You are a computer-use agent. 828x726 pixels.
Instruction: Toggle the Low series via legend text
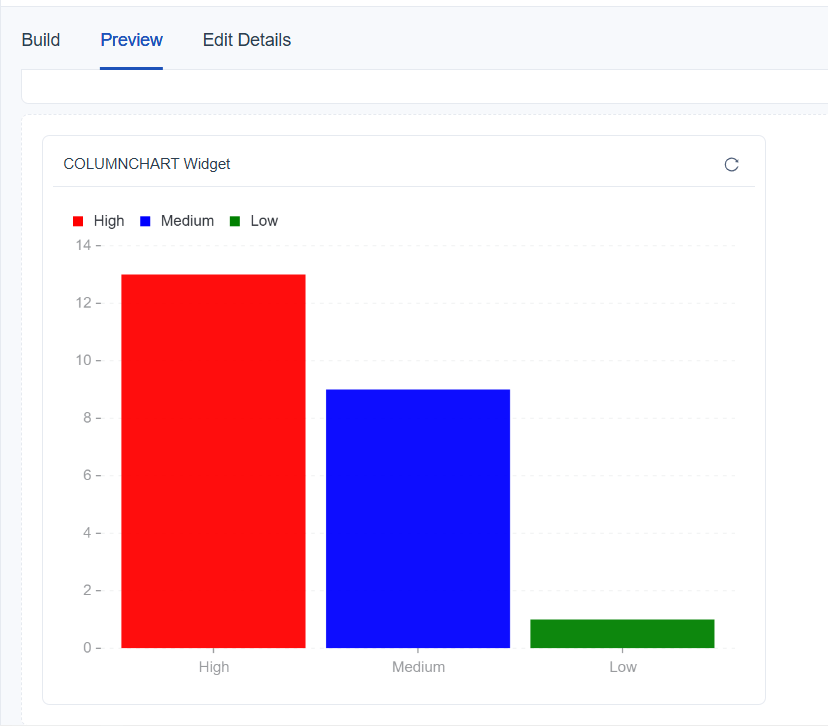(264, 221)
